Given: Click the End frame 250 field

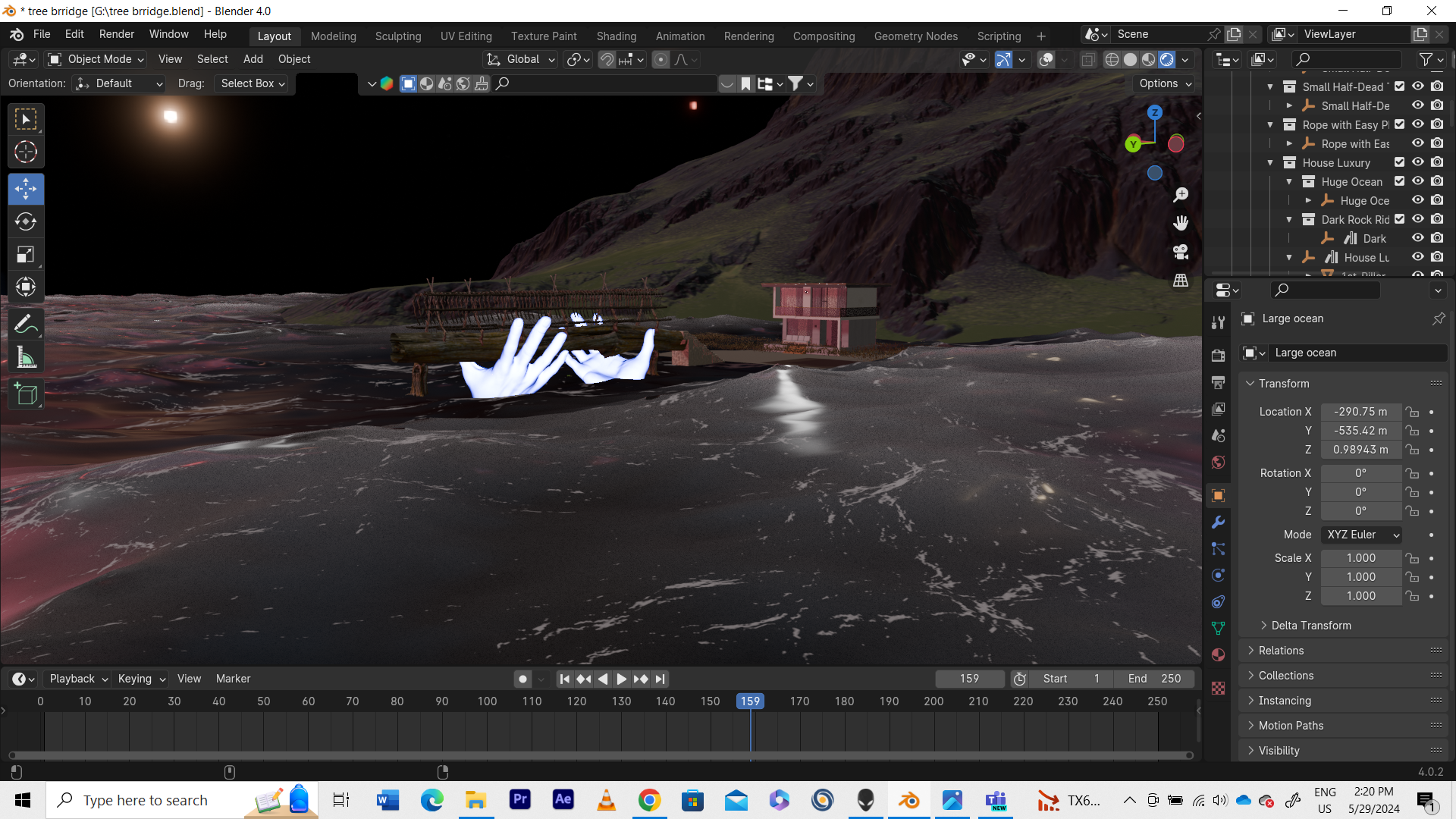Looking at the screenshot, I should [1154, 679].
